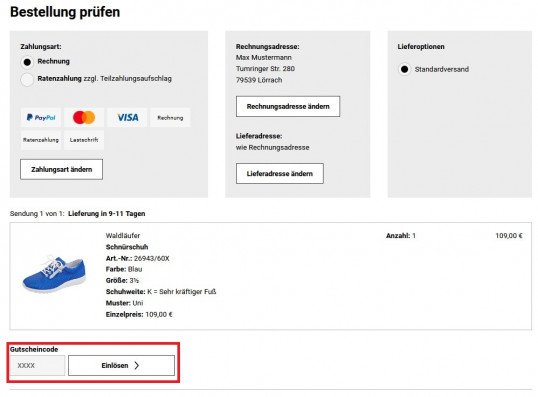
Task: Click article number 26943/60X
Action: click(152, 258)
